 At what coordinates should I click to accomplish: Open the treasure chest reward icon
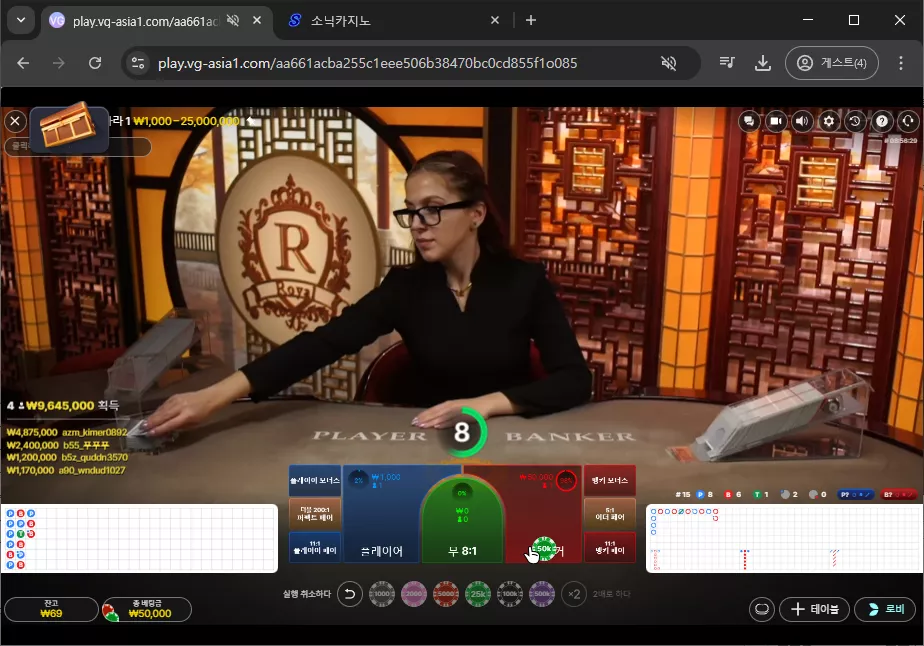(68, 125)
